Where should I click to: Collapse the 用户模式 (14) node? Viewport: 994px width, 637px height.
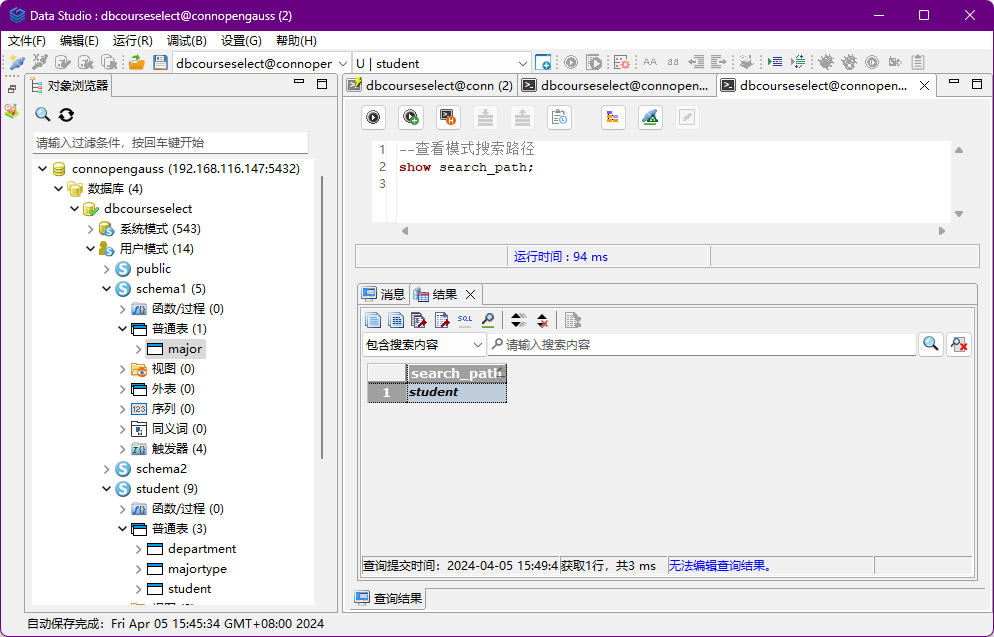tap(91, 248)
